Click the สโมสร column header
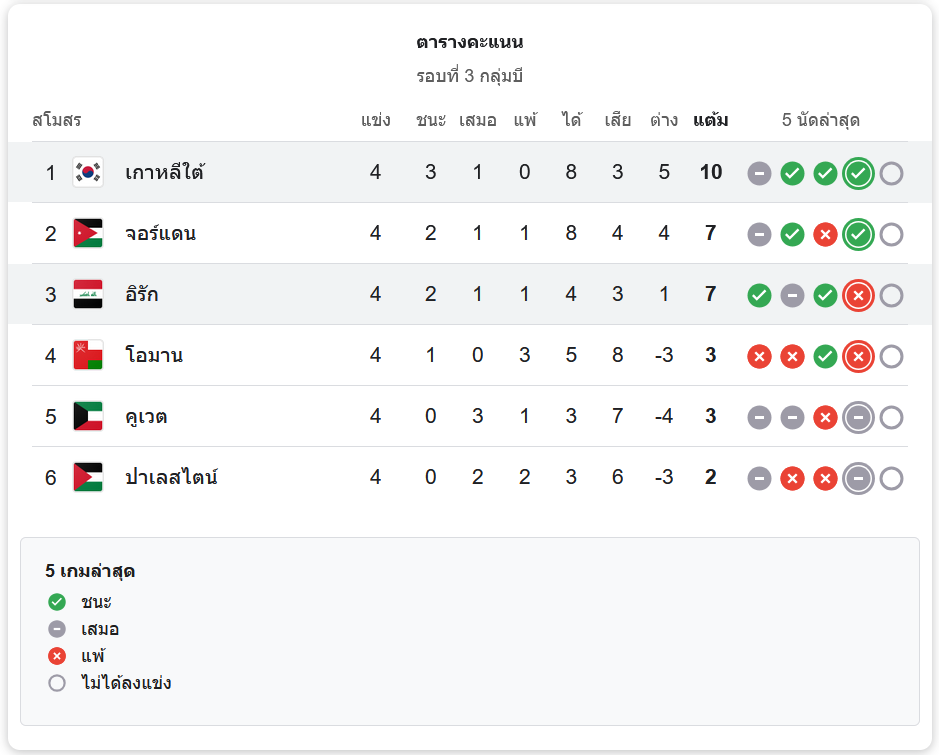This screenshot has width=939, height=755. (x=57, y=121)
